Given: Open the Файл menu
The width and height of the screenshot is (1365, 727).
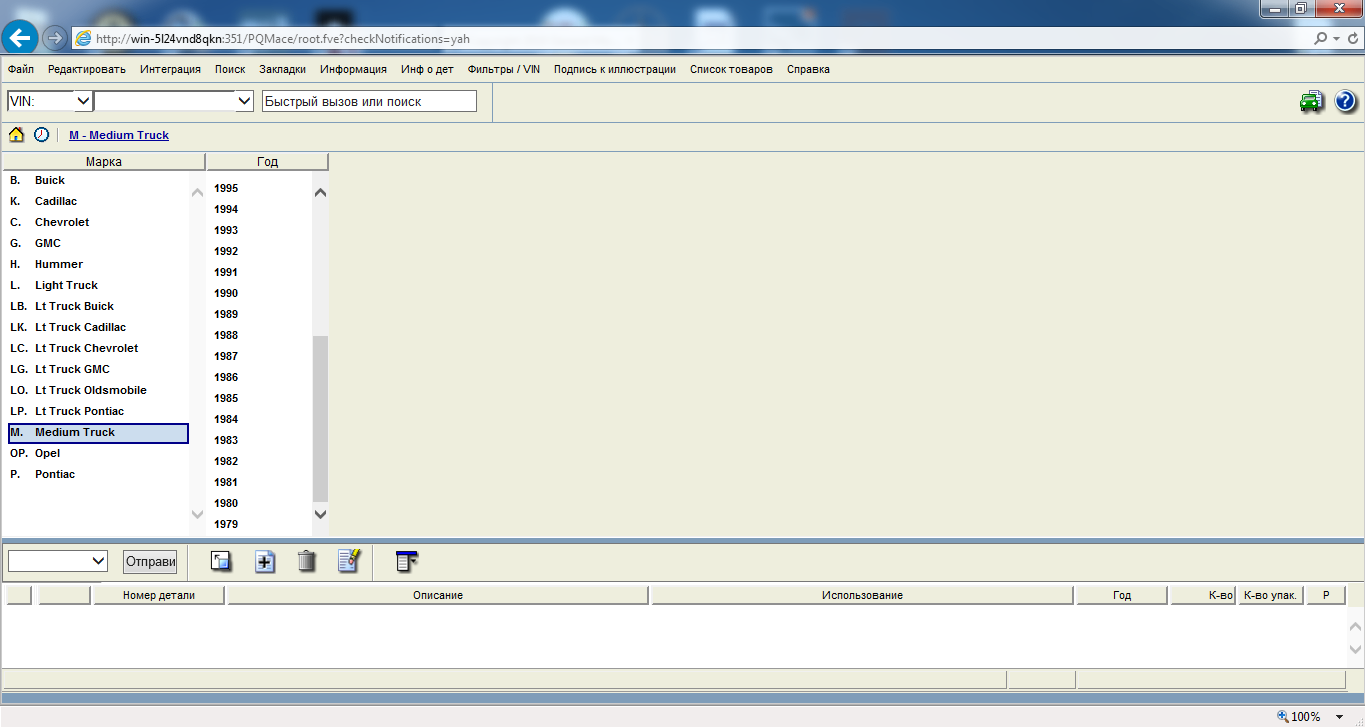Looking at the screenshot, I should 21,69.
